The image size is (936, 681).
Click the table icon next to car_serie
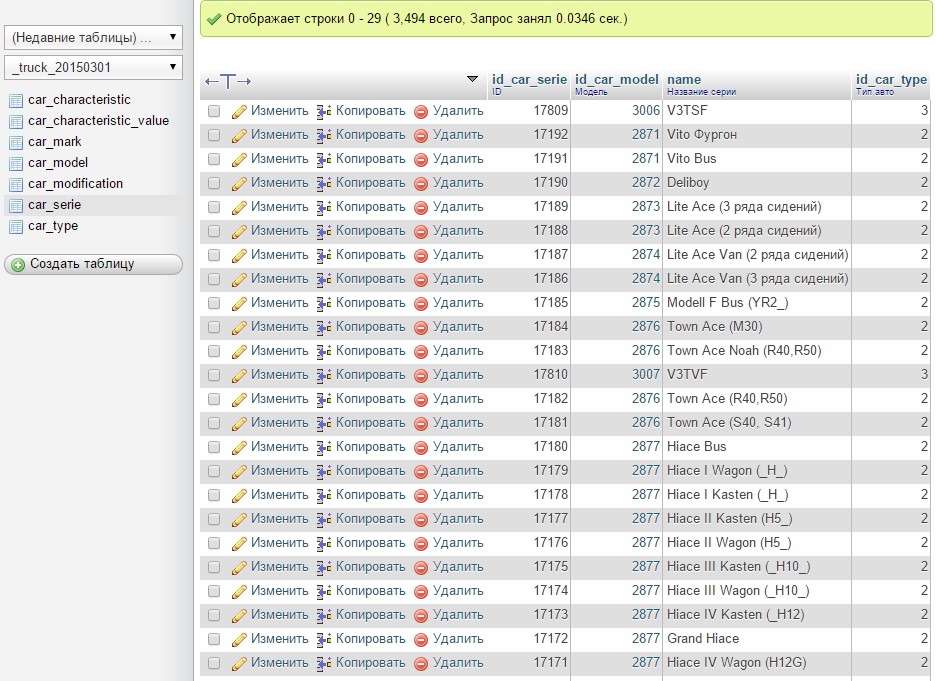click(x=16, y=206)
